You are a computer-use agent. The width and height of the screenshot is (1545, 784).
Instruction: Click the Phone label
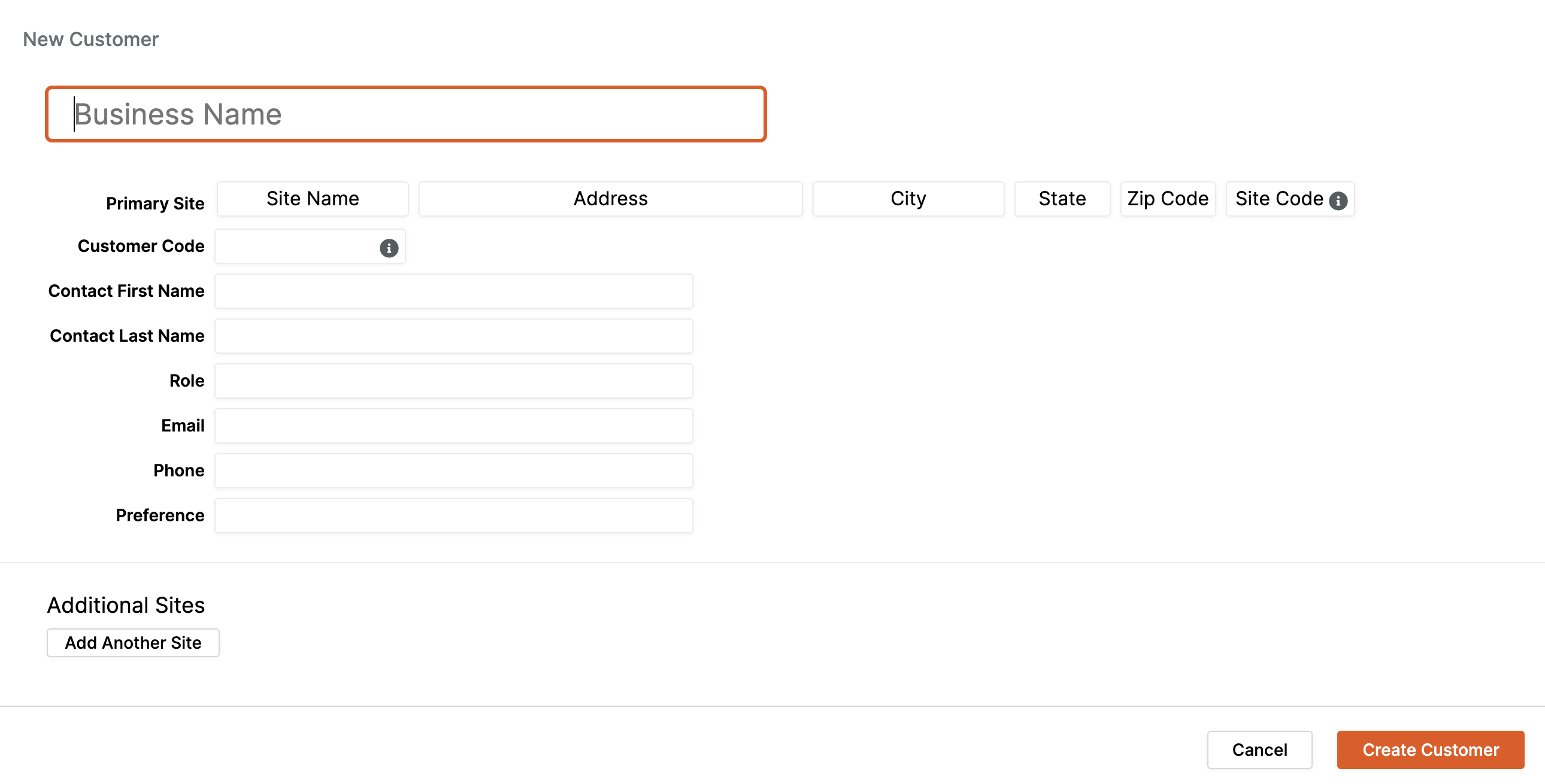(178, 471)
